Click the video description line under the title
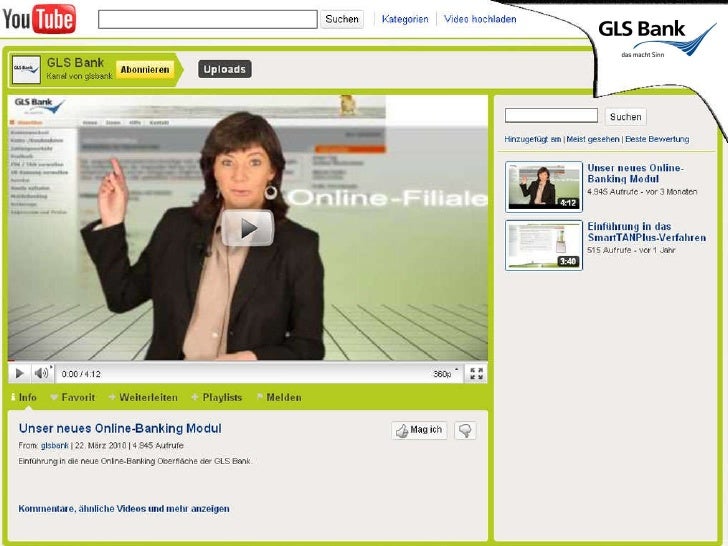 click(x=135, y=461)
